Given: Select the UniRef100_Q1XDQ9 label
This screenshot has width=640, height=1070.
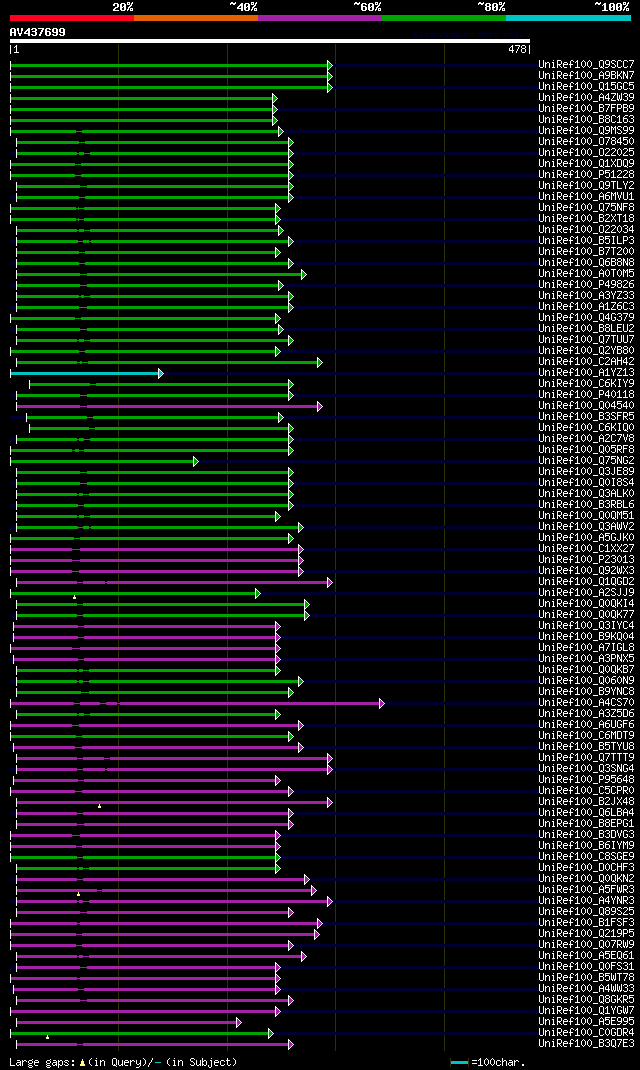Looking at the screenshot, I should click(586, 164).
